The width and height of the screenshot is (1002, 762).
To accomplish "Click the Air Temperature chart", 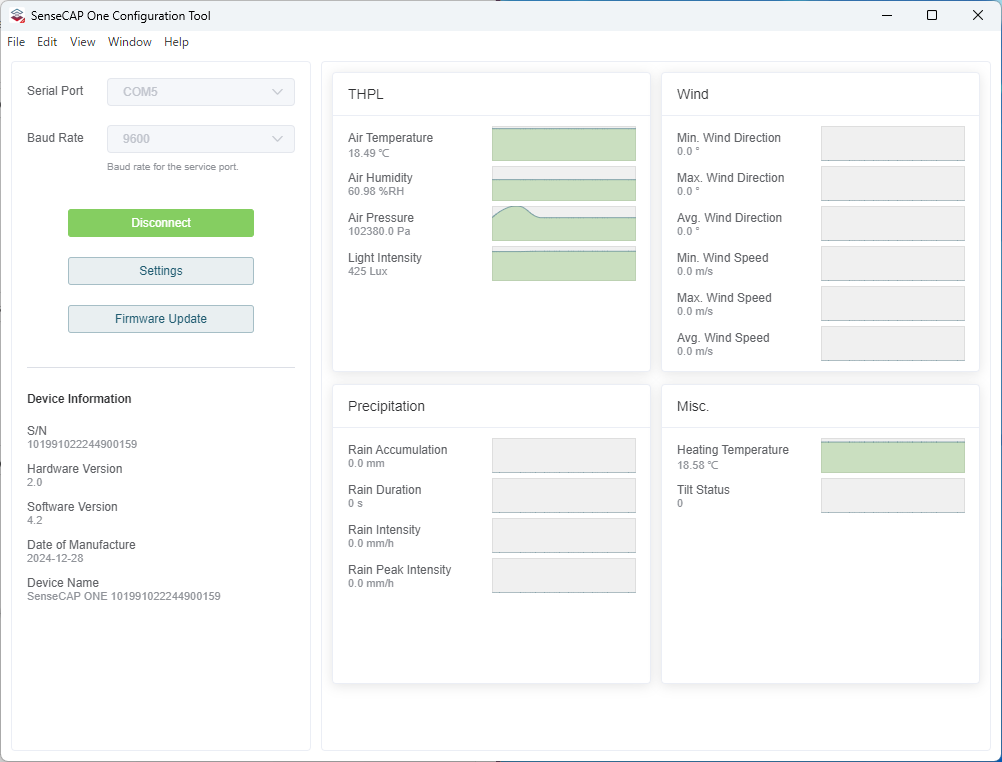I will [x=564, y=143].
